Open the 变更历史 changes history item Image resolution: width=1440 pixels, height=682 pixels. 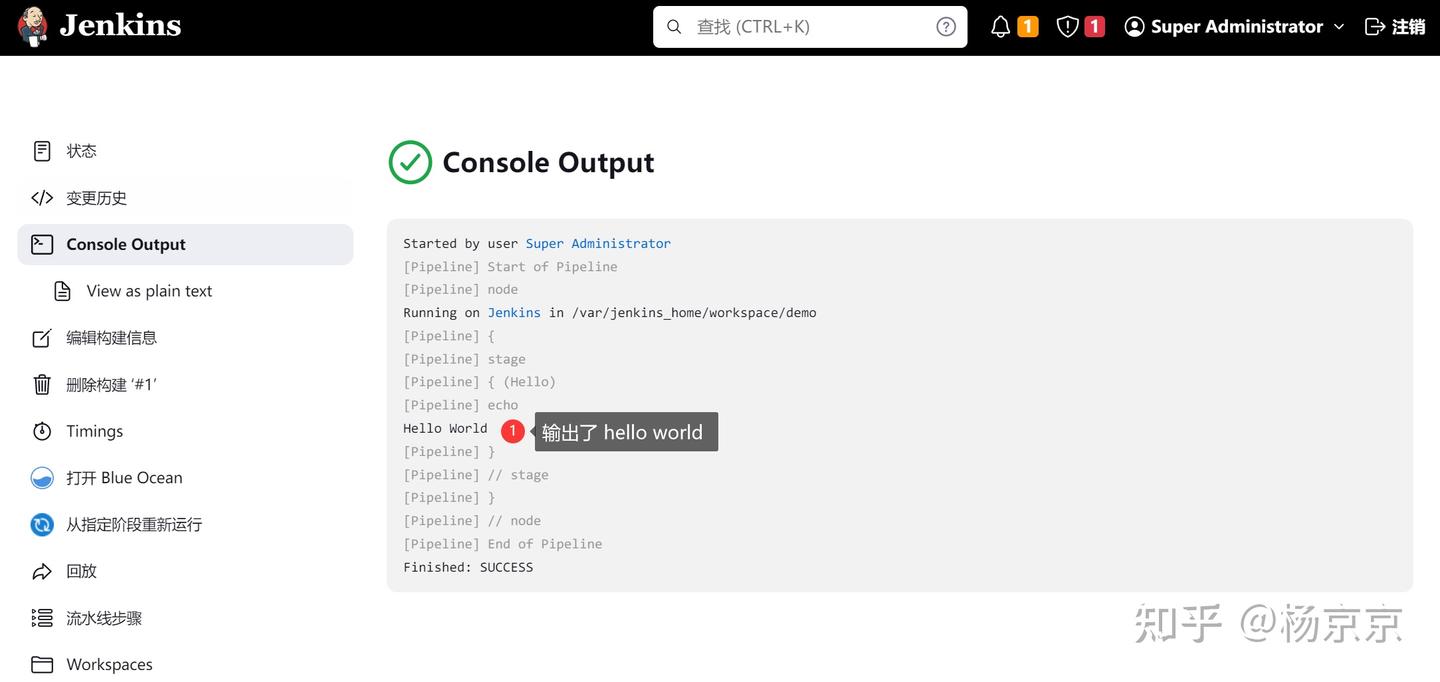(96, 198)
